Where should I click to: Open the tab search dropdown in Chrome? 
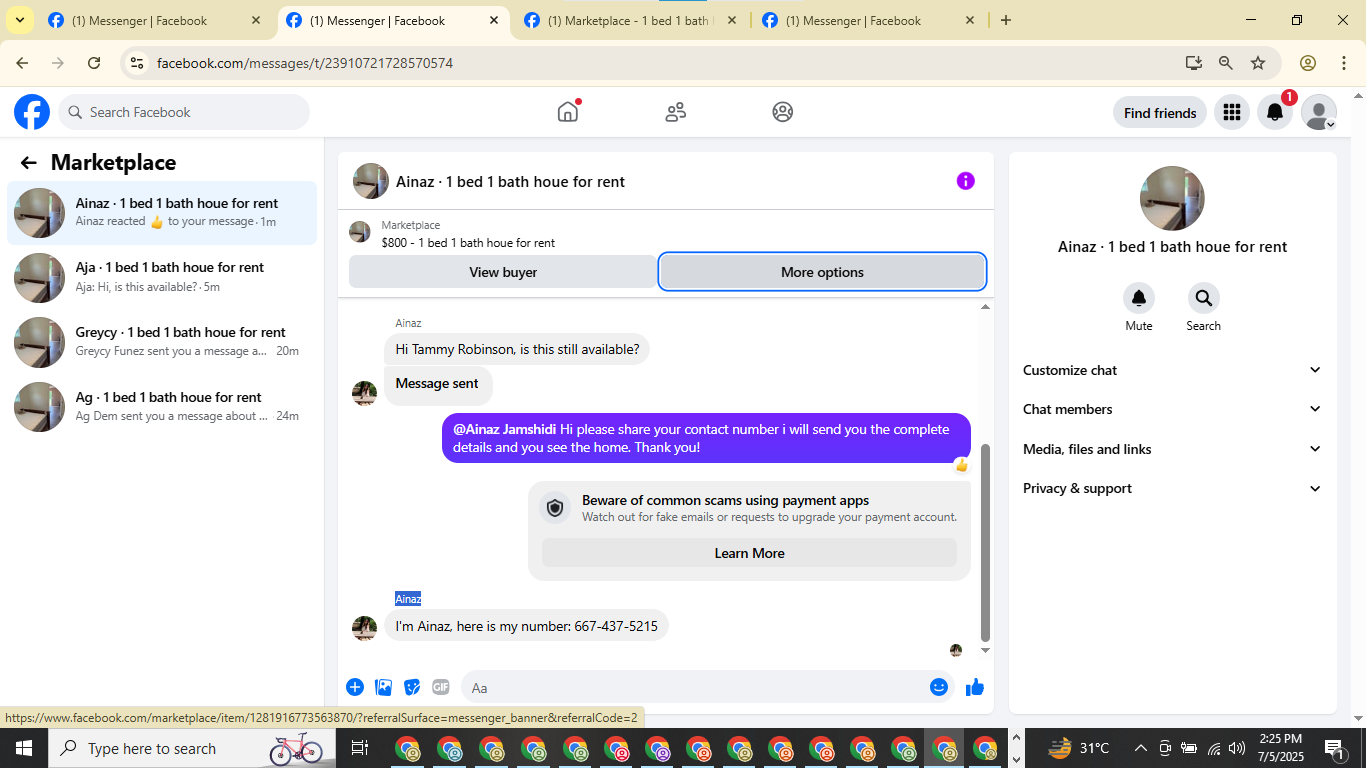(x=19, y=20)
